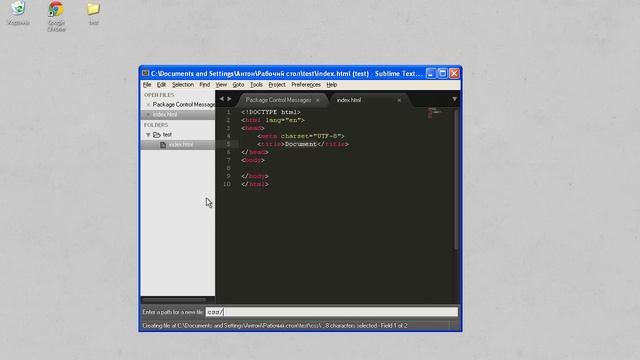Open the Find menu

coord(204,84)
